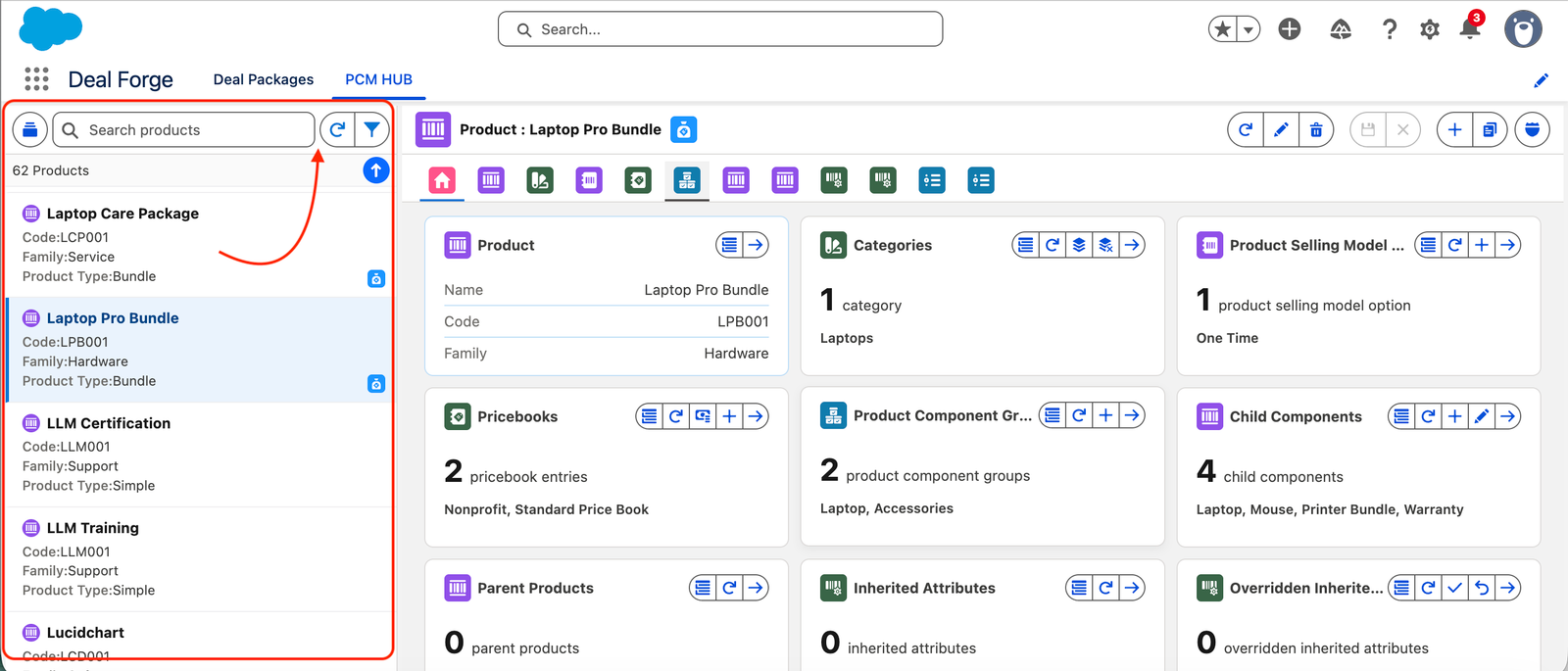1568x671 pixels.
Task: Assign categories via the stack icon in Categories
Action: pos(1079,245)
